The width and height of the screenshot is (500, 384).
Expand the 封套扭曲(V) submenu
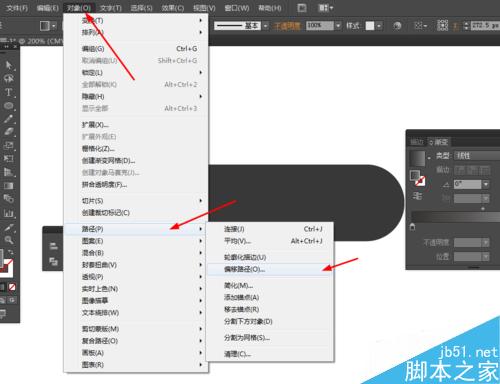click(136, 265)
